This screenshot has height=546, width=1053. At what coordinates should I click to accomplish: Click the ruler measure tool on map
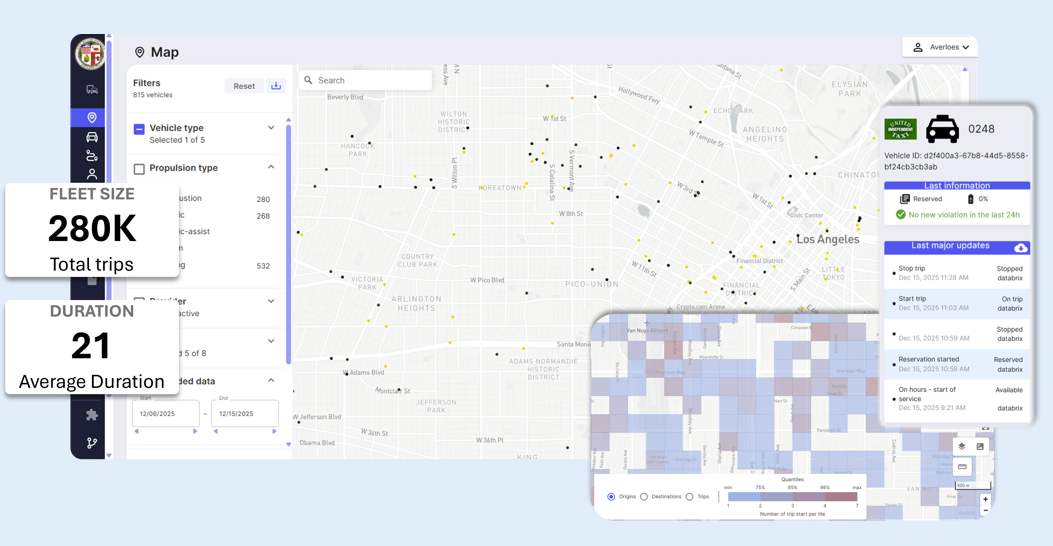pyautogui.click(x=962, y=467)
